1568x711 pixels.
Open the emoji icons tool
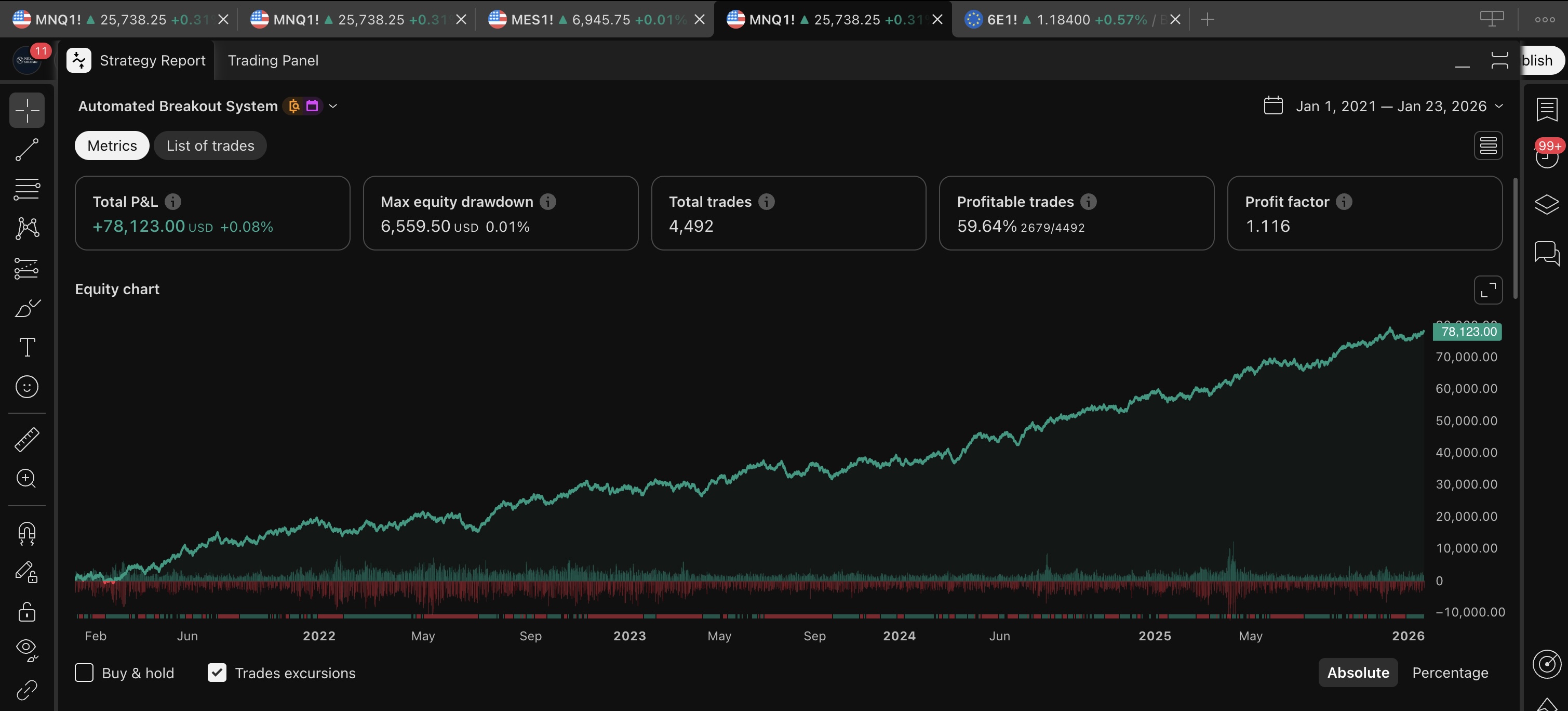click(x=27, y=387)
